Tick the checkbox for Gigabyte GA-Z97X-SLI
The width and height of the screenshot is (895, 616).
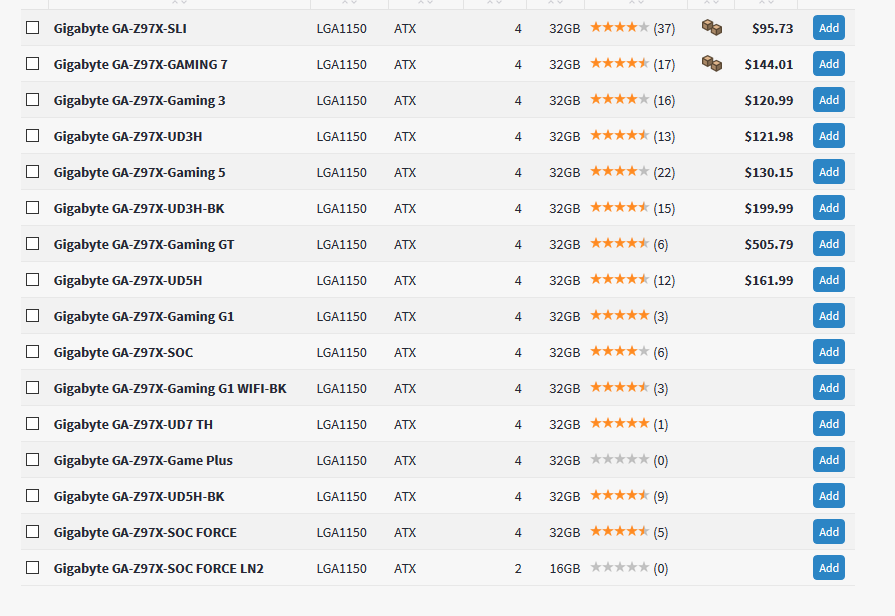tap(33, 27)
